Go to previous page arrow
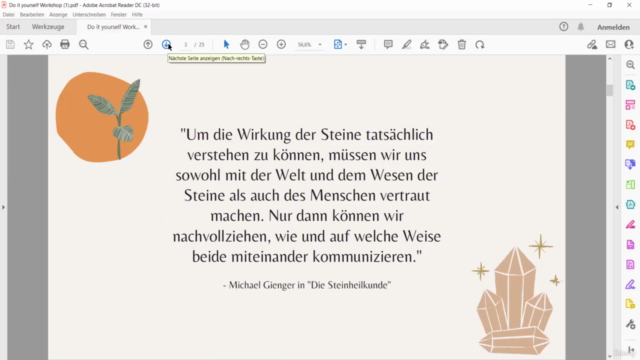Screen dimensions: 640x360 coord(148,44)
